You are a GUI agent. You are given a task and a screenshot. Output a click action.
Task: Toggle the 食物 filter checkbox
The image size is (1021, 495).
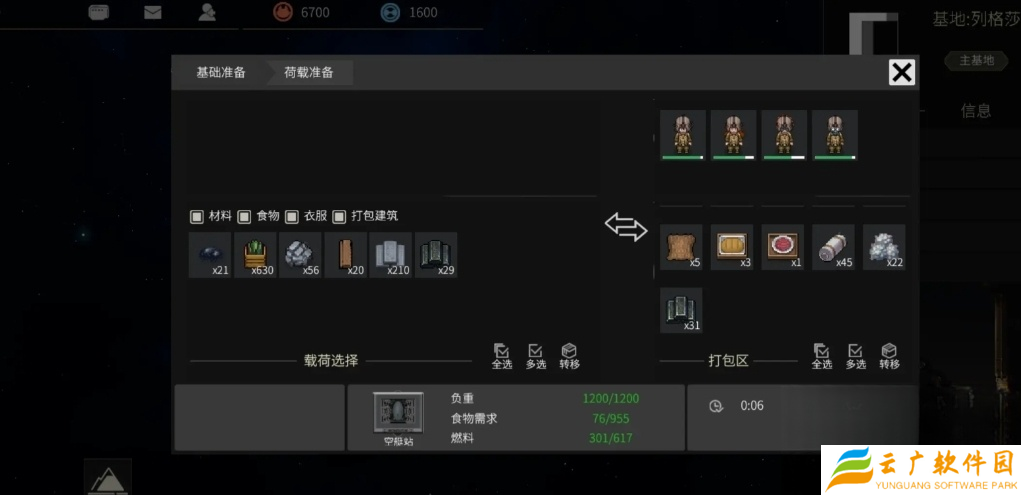(x=244, y=216)
